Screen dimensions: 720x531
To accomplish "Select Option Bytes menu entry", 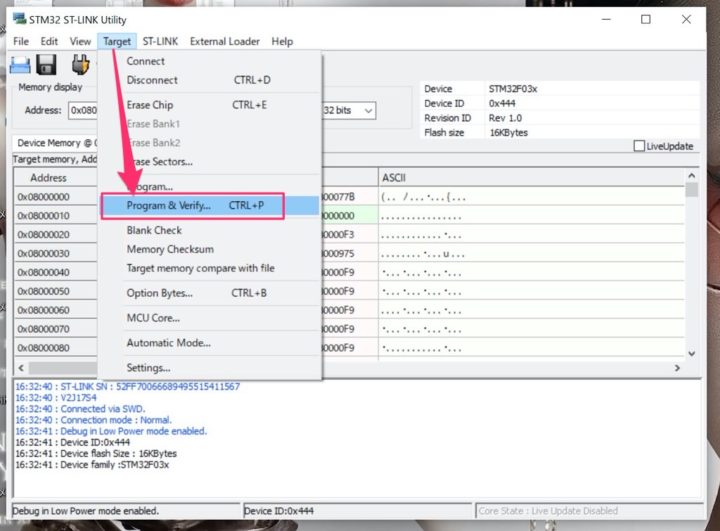I will pyautogui.click(x=160, y=293).
